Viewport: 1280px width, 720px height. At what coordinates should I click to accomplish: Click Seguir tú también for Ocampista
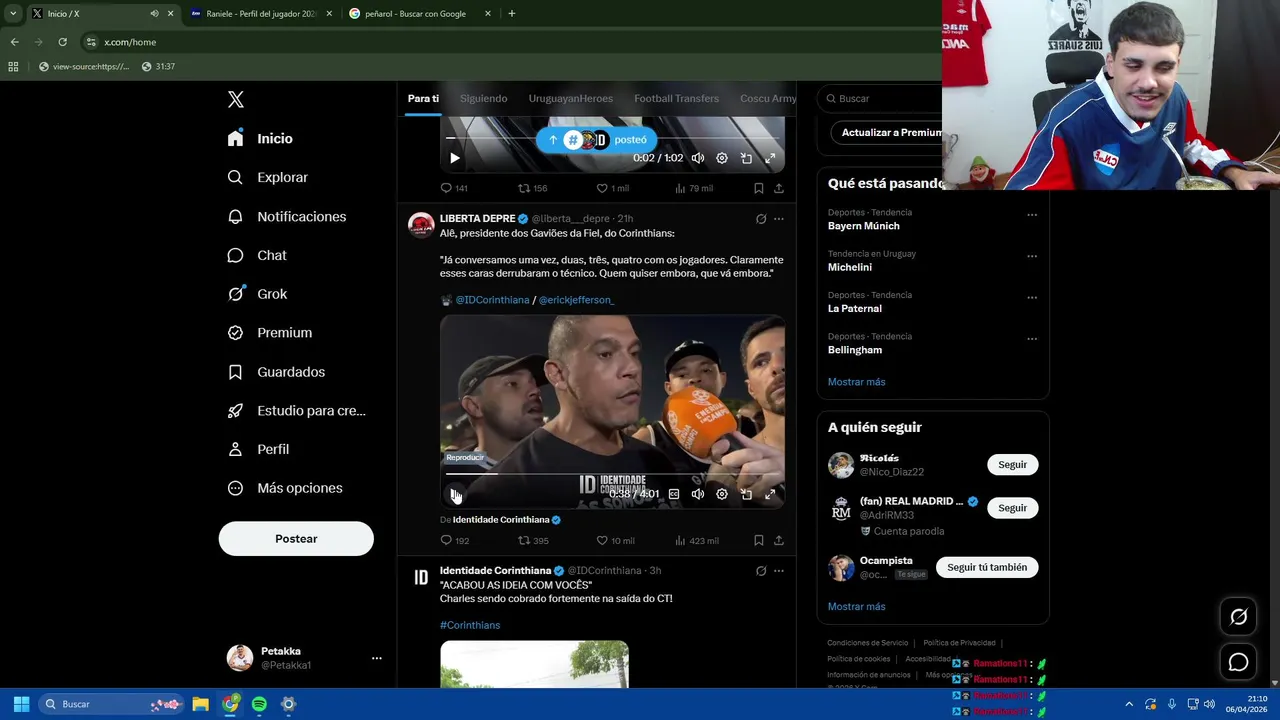(x=987, y=568)
